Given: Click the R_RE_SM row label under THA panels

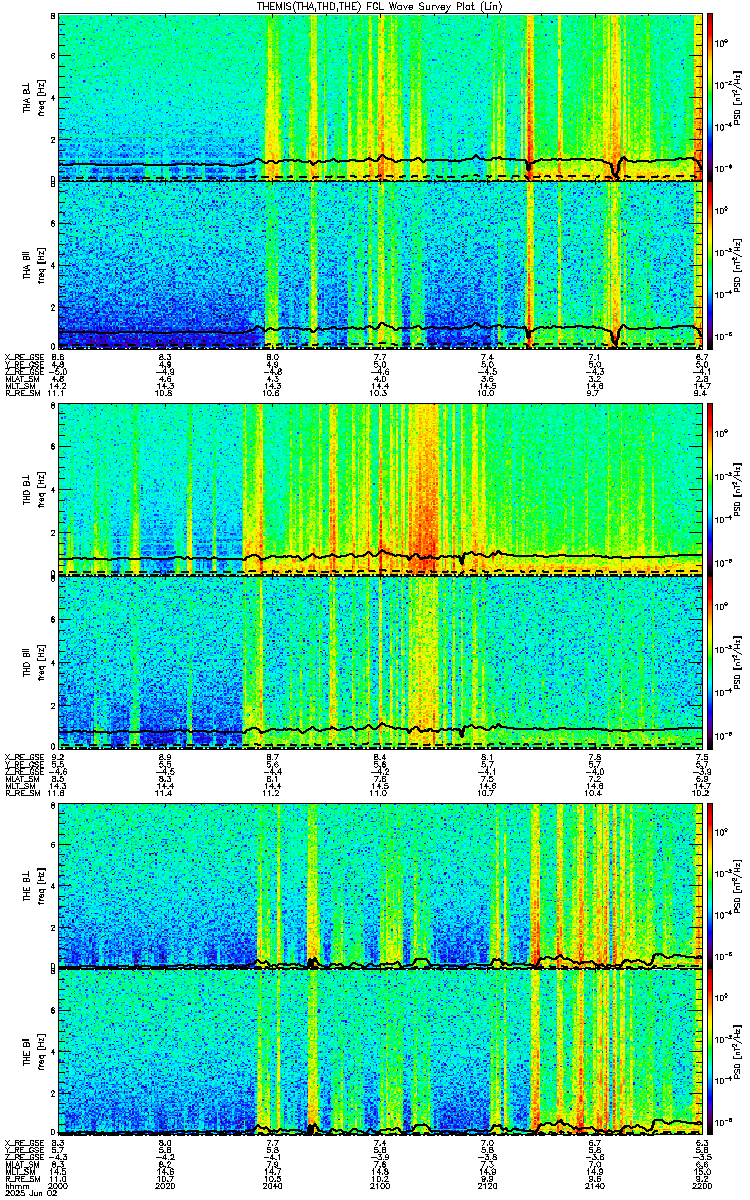Looking at the screenshot, I should [x=21, y=395].
